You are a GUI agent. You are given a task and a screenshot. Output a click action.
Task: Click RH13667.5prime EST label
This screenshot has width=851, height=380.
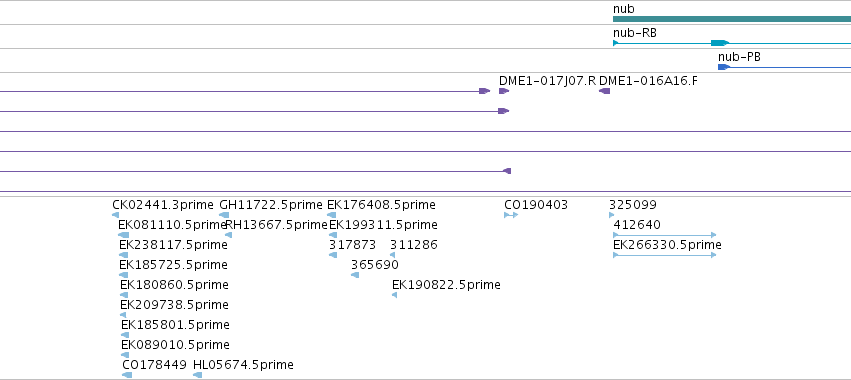coord(276,225)
